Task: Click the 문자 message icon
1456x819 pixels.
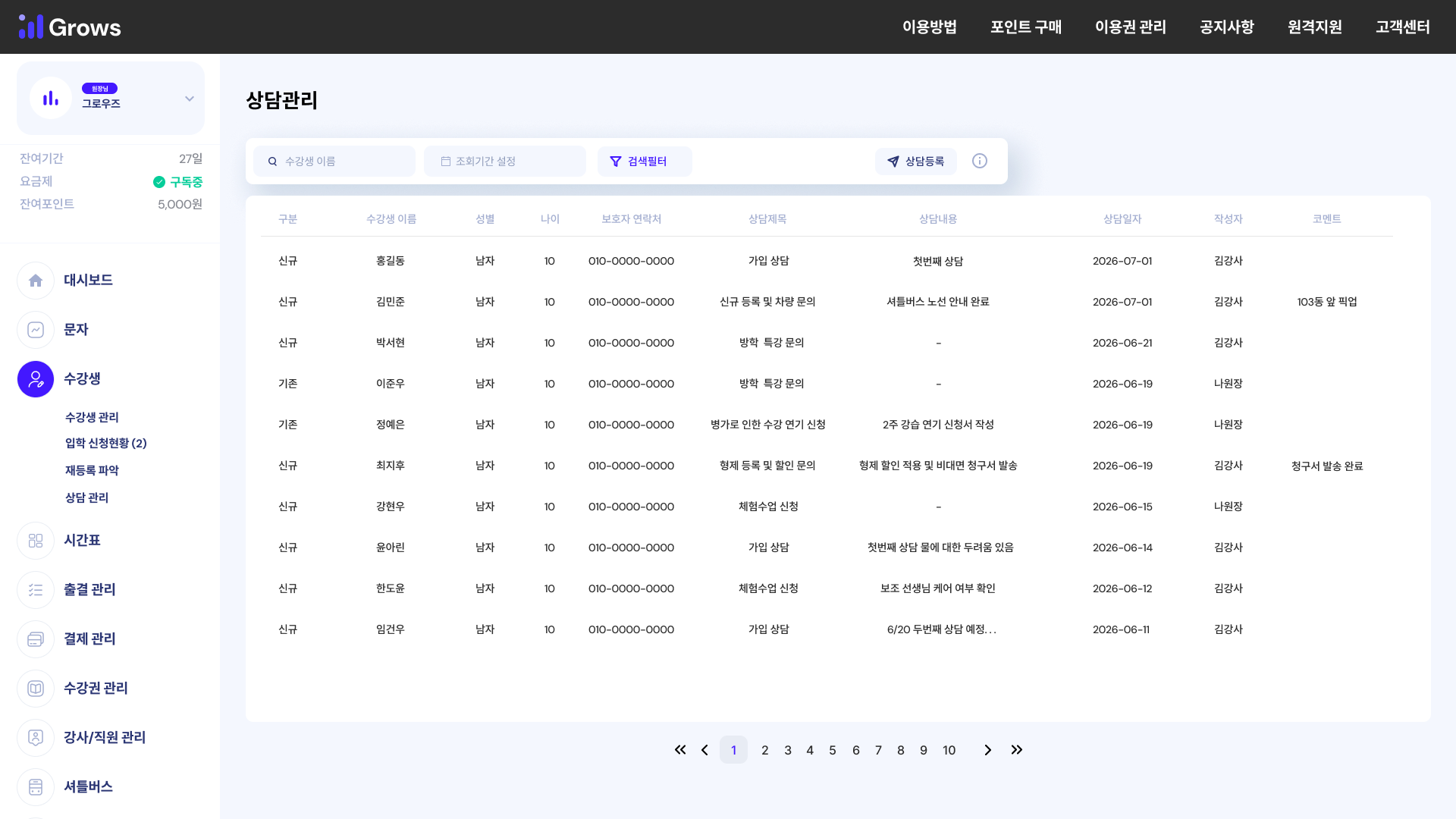Action: (36, 330)
